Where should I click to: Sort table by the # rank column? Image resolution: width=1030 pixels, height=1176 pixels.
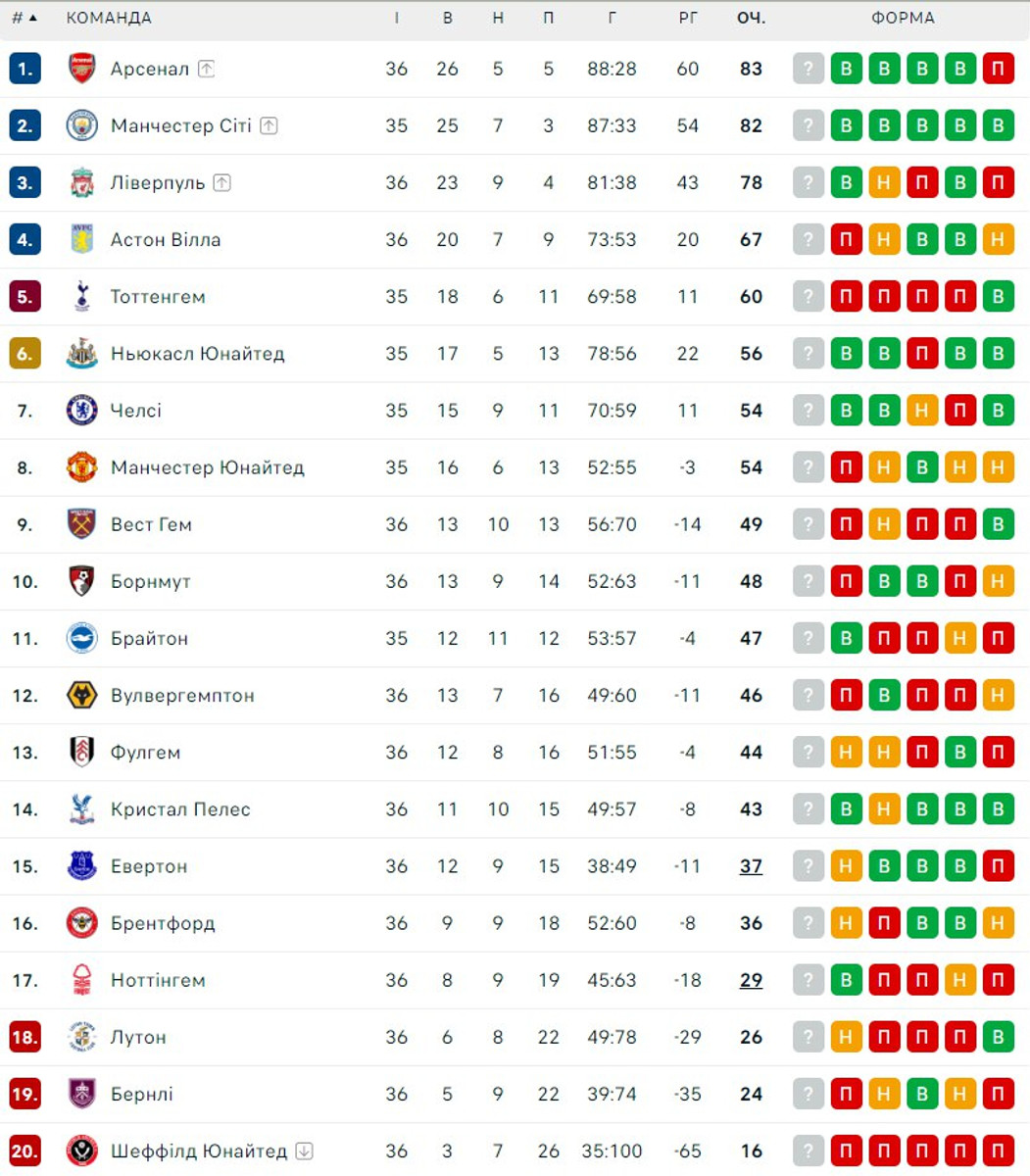(24, 18)
